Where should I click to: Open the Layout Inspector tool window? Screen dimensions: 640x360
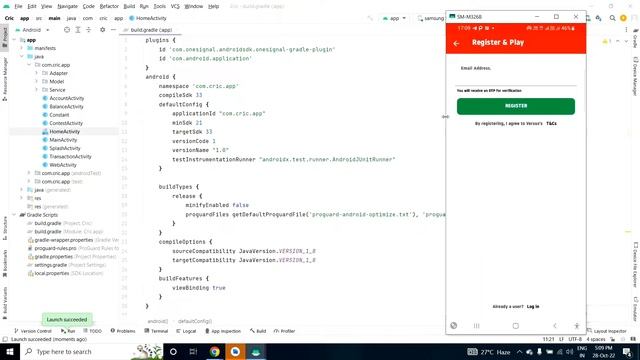607,331
